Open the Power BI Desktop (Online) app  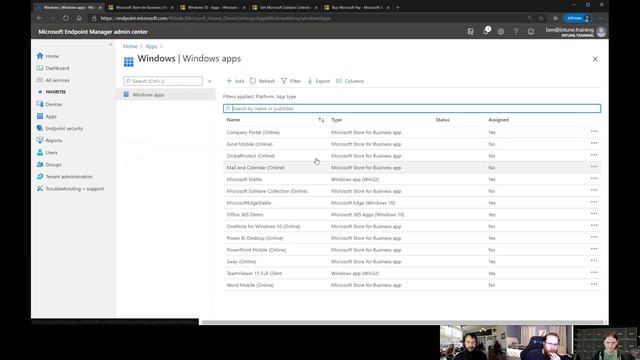pyautogui.click(x=255, y=238)
